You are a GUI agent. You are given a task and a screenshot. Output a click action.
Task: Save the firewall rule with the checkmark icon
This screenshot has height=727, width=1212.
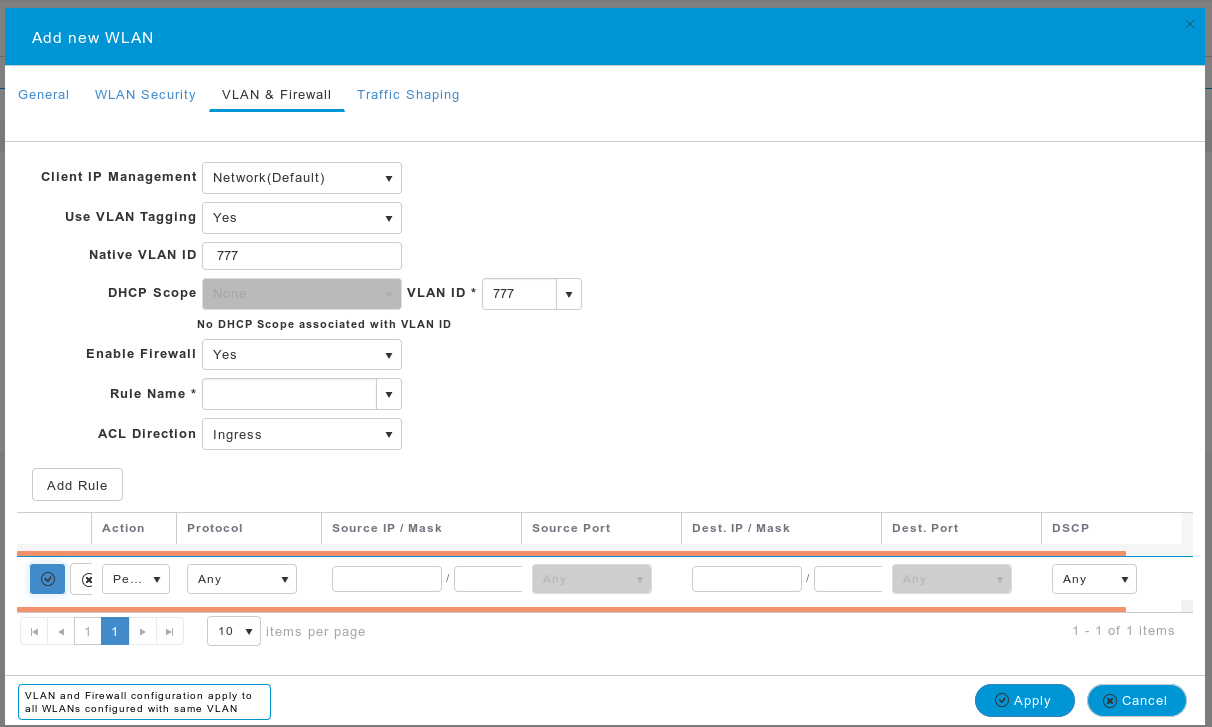tap(46, 578)
